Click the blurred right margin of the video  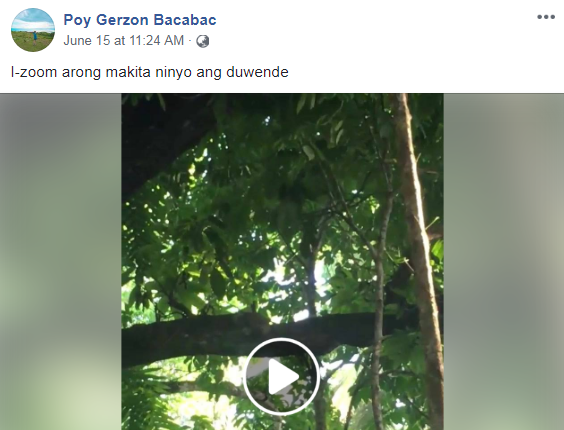pos(504,262)
